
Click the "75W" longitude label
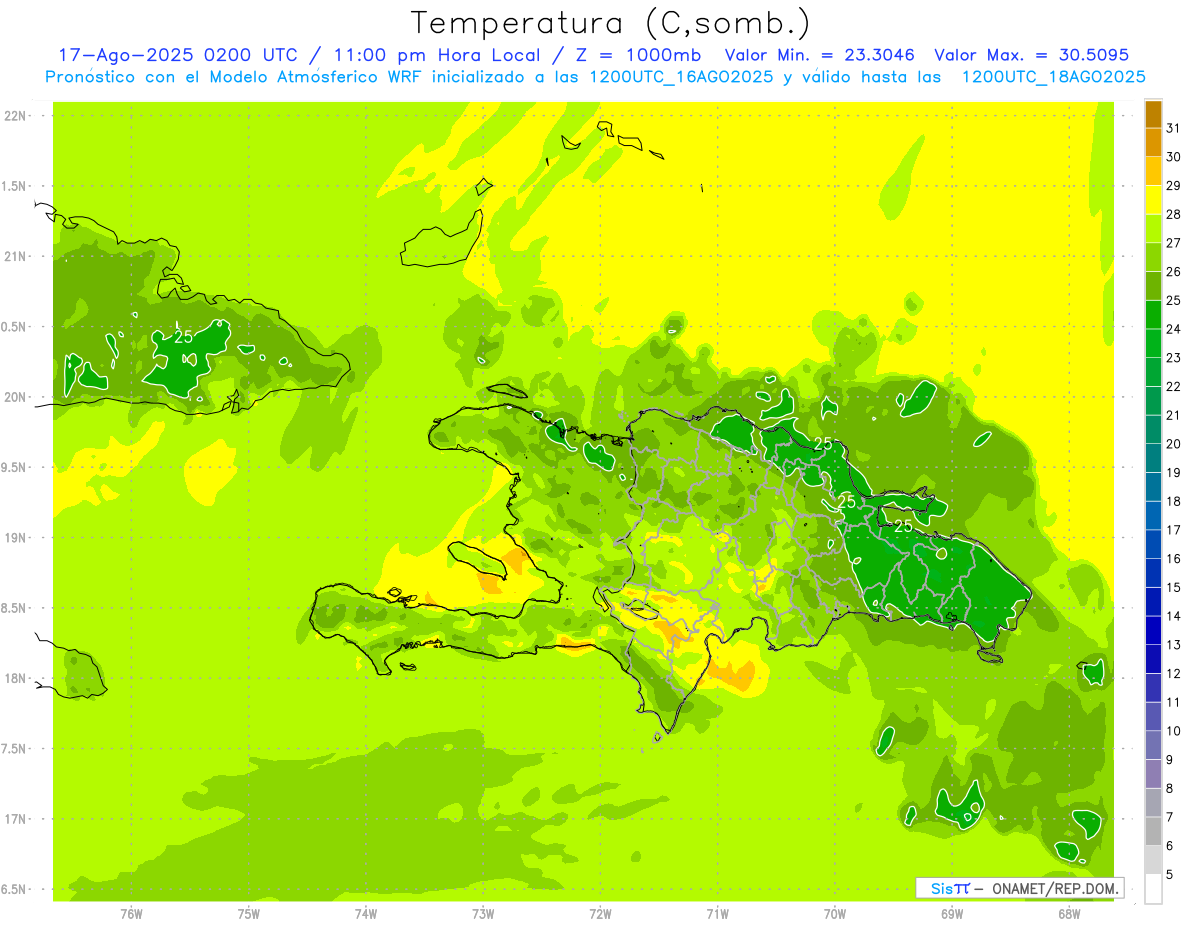click(x=248, y=914)
